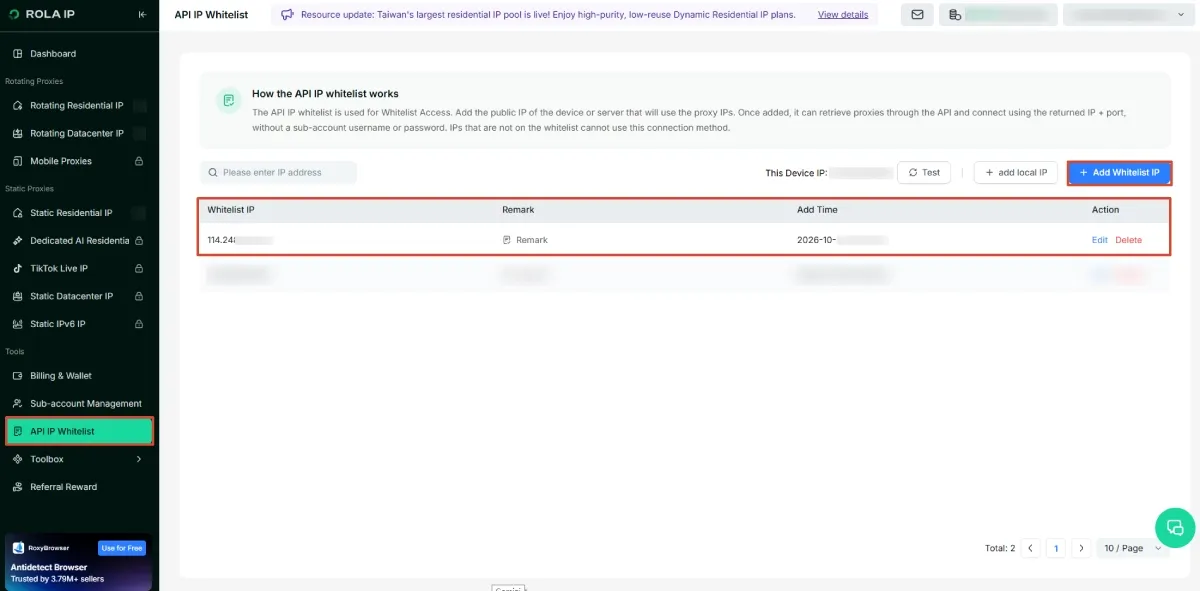The width and height of the screenshot is (1200, 591).
Task: Click the 2026-10 add time cell
Action: pyautogui.click(x=842, y=240)
